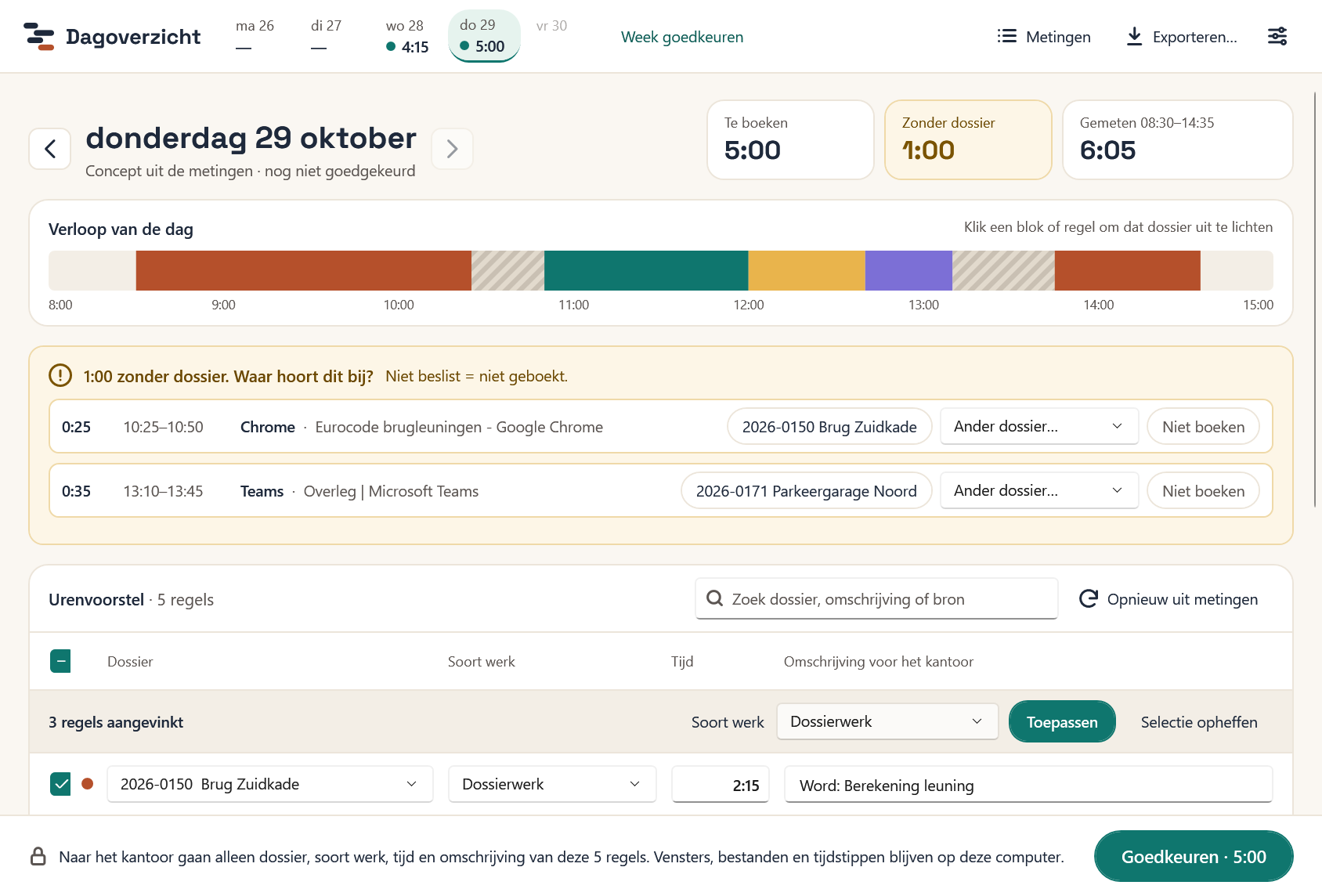This screenshot has height=896, width=1322.
Task: Click the time field showing 2:15
Action: 721,784
